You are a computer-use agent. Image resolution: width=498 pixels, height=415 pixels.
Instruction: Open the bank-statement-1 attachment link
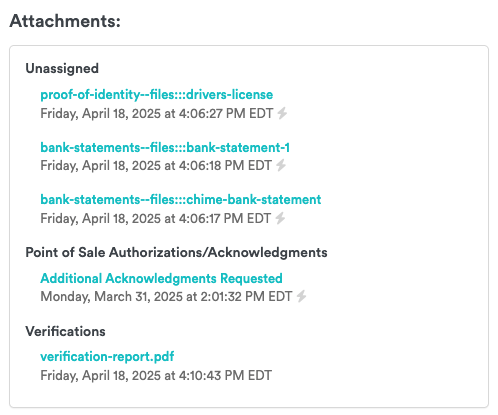pos(165,147)
